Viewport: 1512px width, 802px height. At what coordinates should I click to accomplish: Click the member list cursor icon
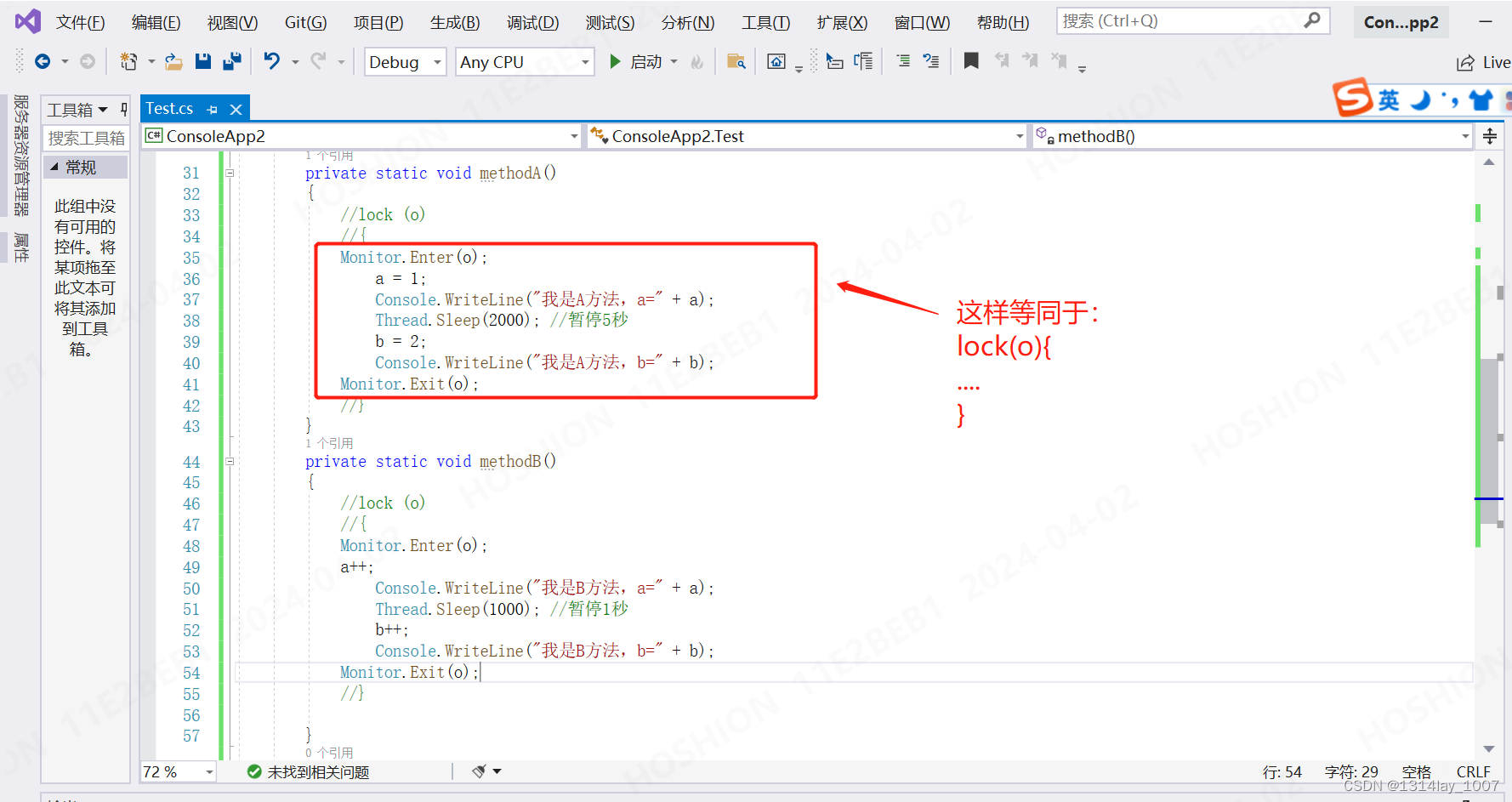click(834, 61)
